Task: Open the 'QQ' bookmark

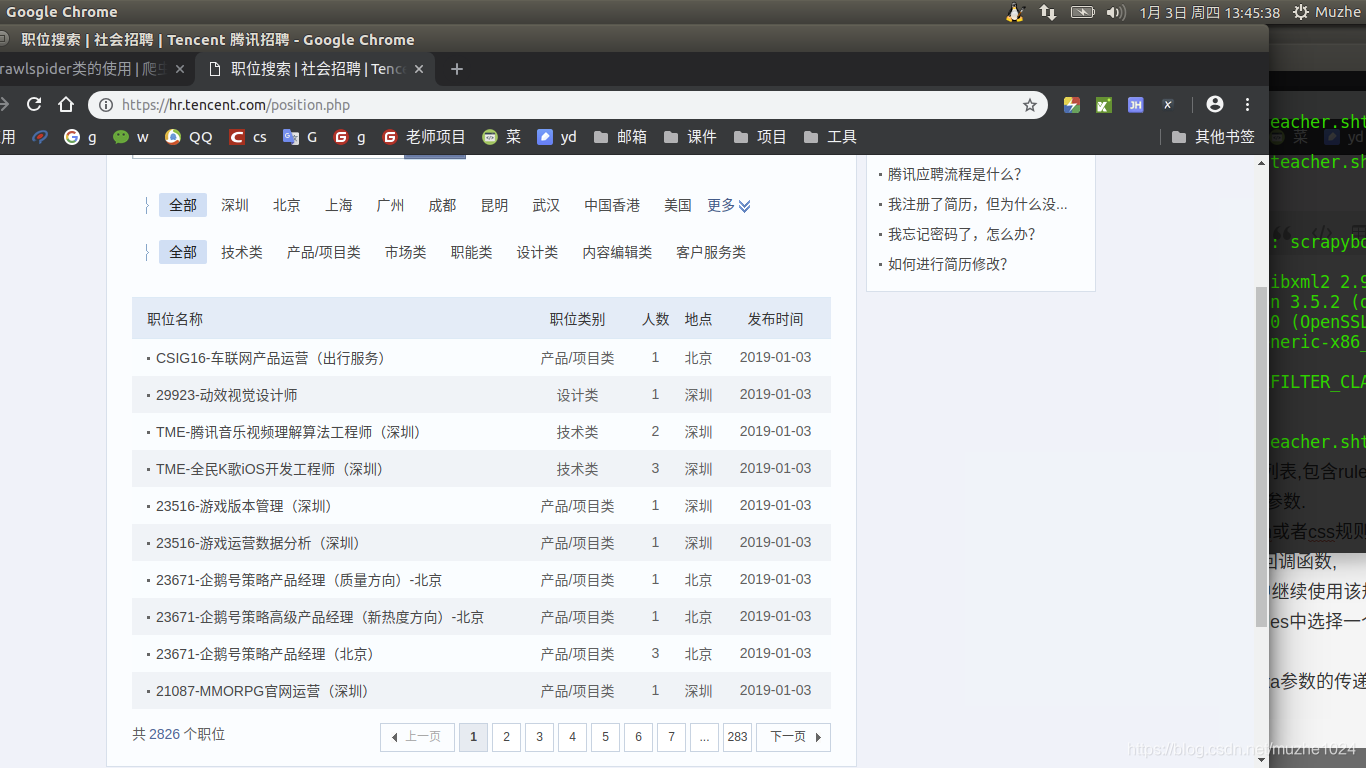Action: point(189,137)
